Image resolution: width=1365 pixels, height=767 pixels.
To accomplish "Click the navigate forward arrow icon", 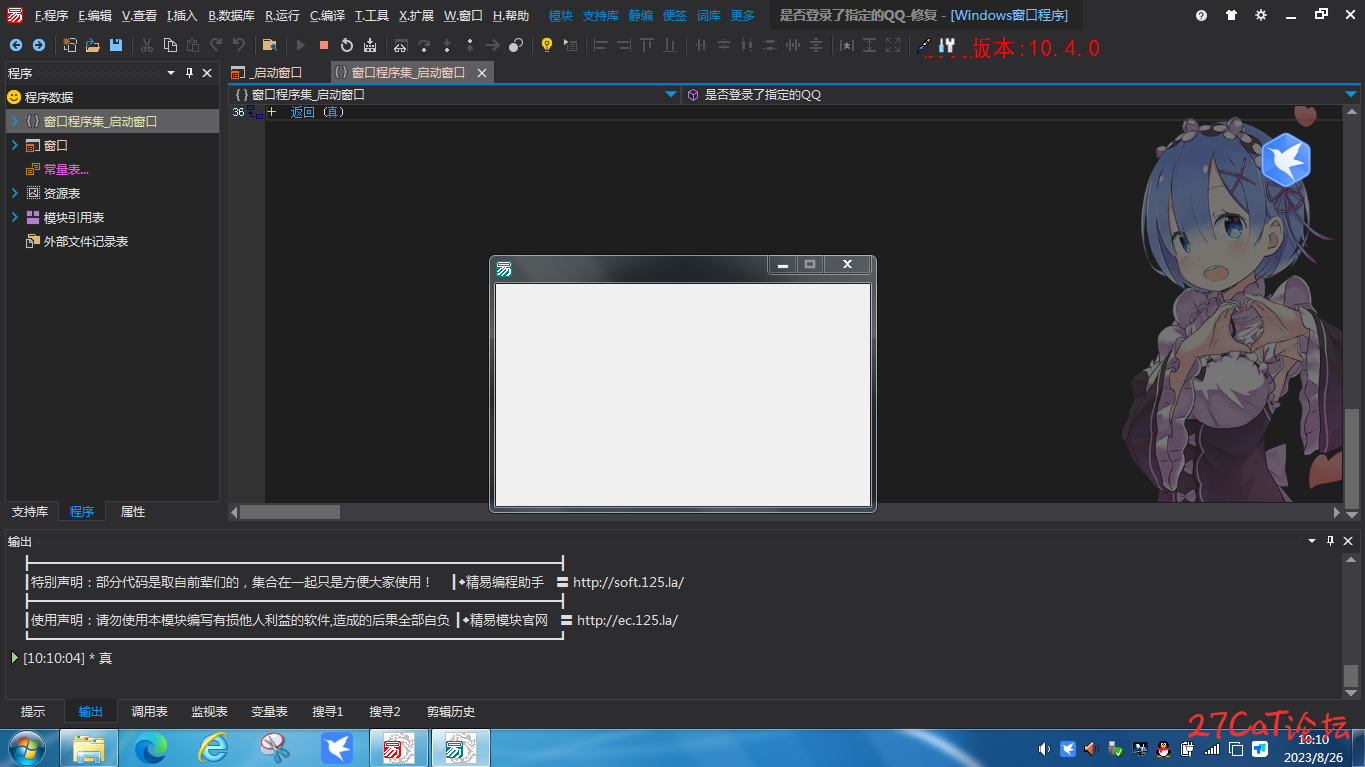I will click(x=39, y=45).
